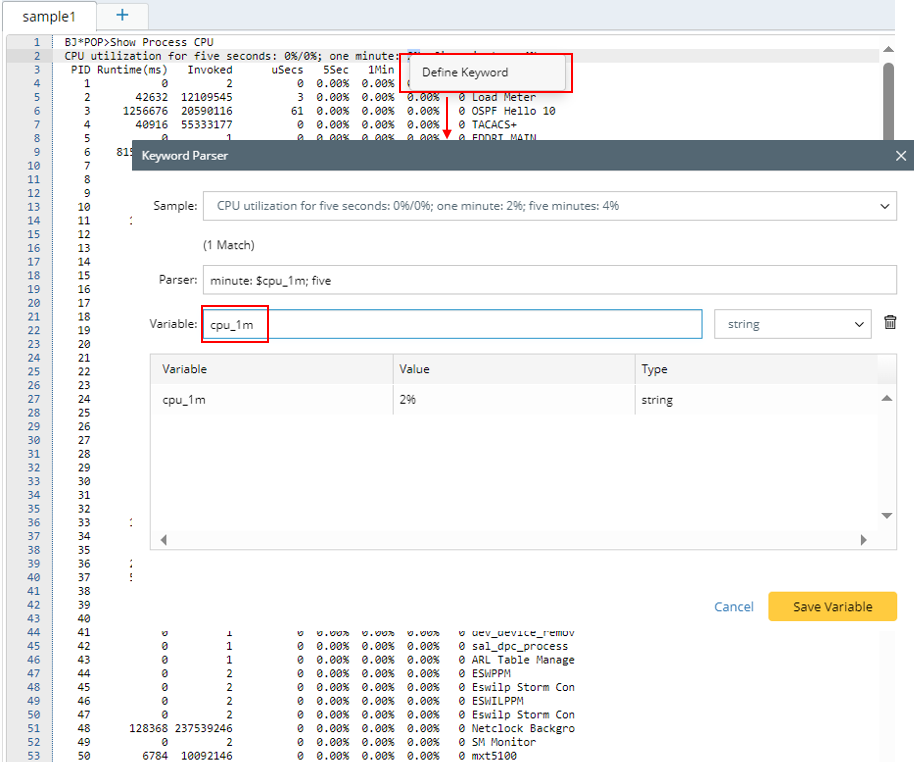The width and height of the screenshot is (916, 762).
Task: Click the editor's scroll up arrow
Action: click(887, 47)
